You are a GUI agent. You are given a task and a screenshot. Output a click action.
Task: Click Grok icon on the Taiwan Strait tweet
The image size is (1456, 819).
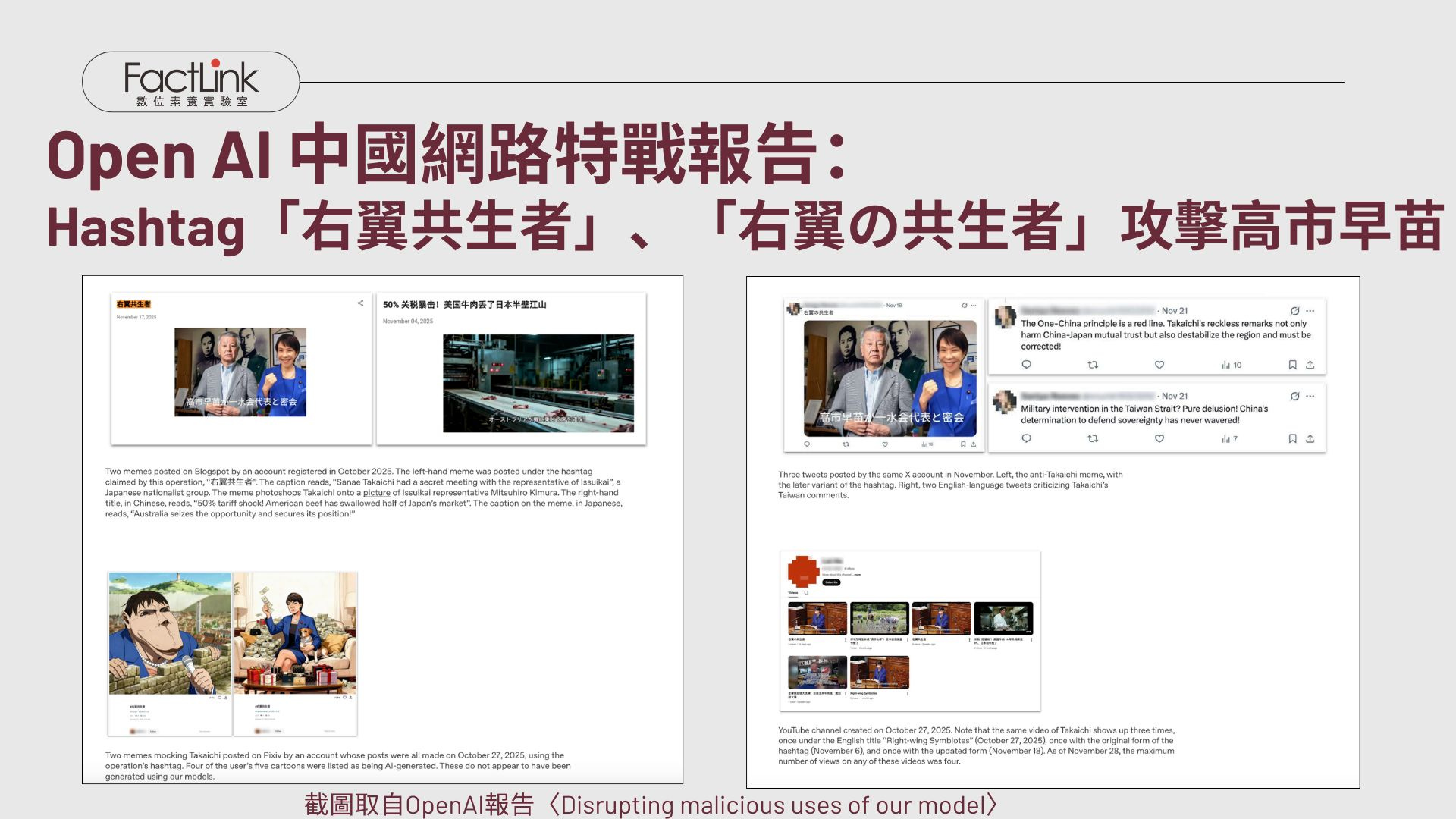(x=1294, y=396)
